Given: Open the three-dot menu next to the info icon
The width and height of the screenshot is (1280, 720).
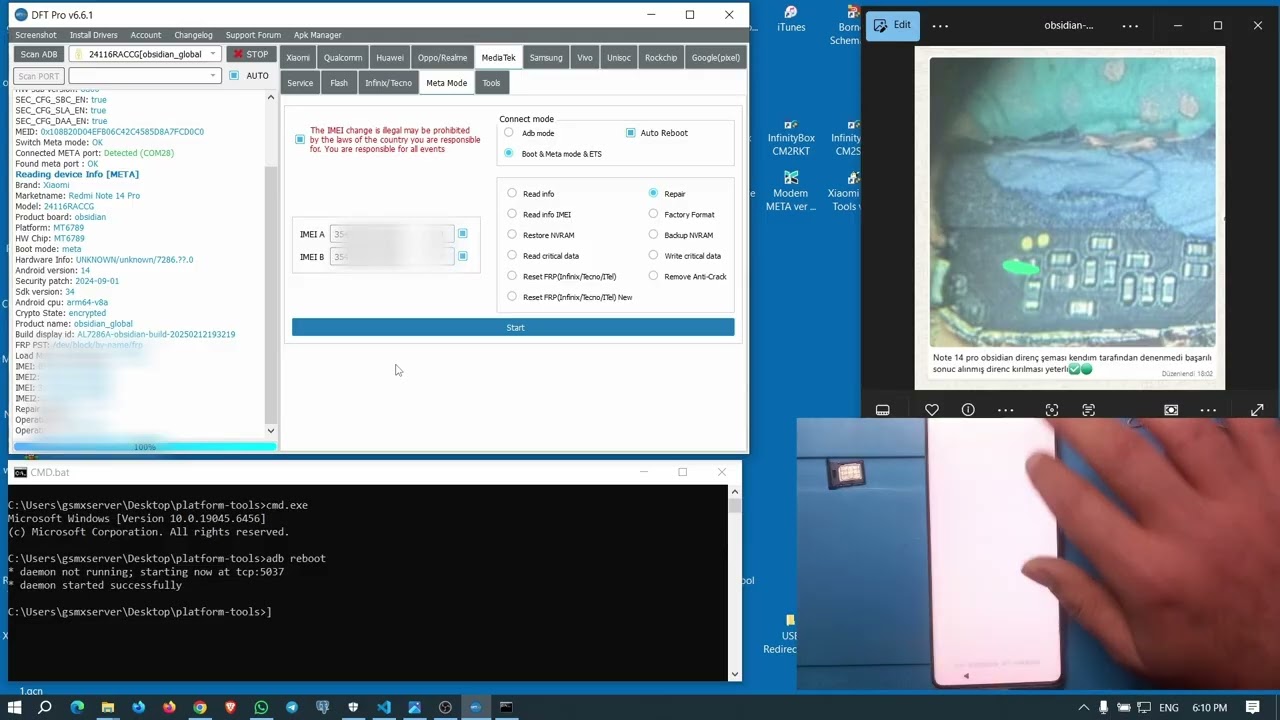Looking at the screenshot, I should (1006, 410).
